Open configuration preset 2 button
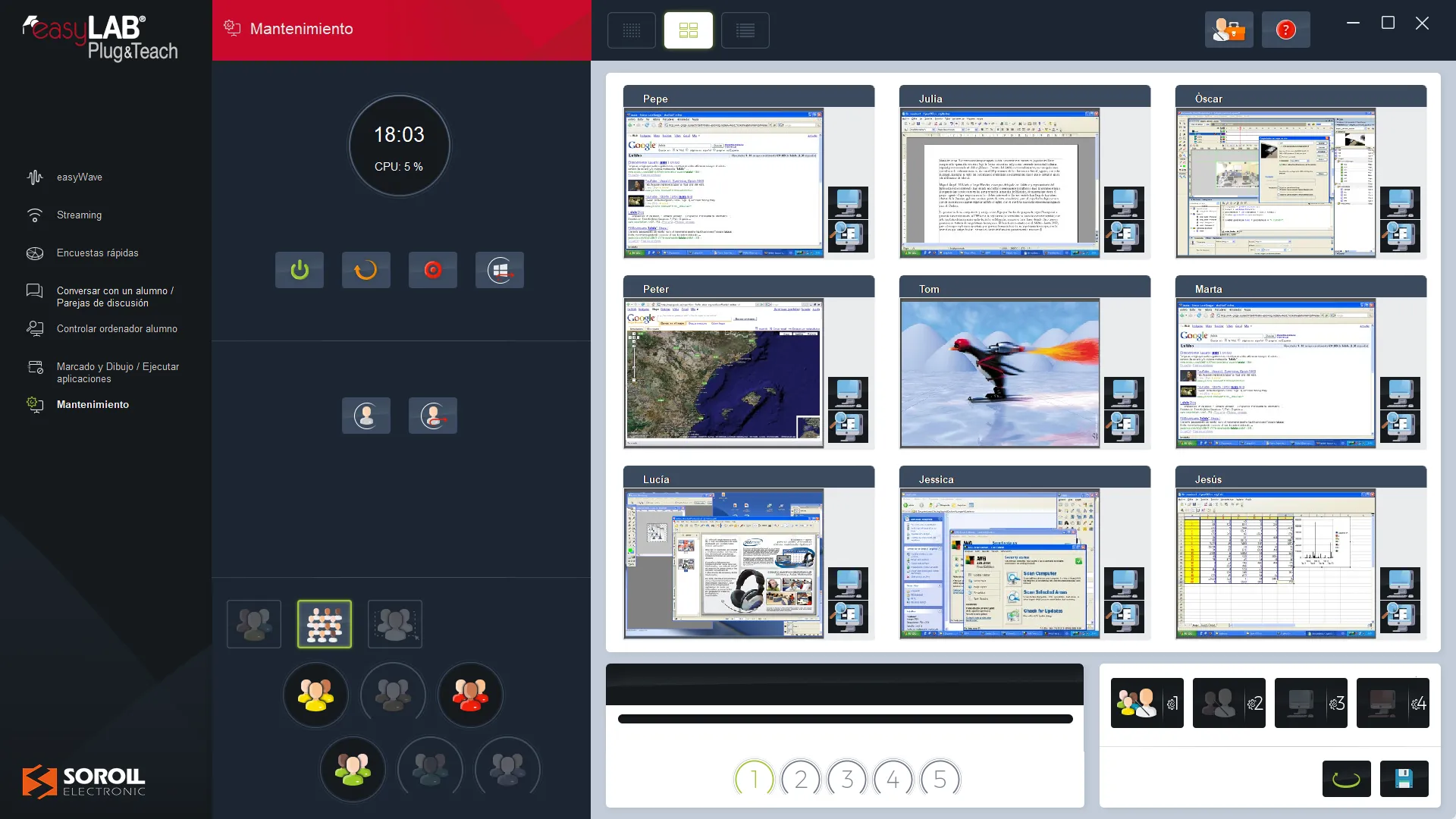Image resolution: width=1456 pixels, height=819 pixels. [1228, 703]
